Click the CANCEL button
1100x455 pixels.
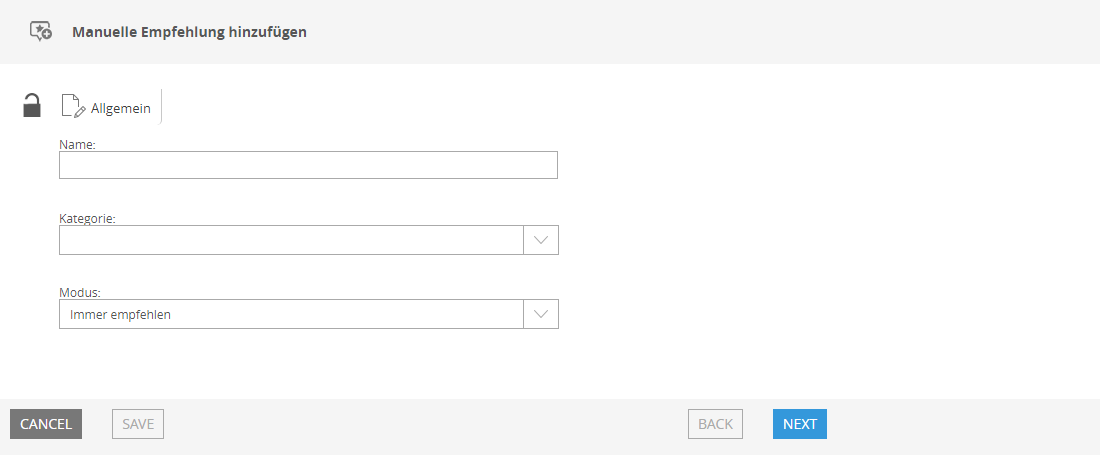pos(46,424)
